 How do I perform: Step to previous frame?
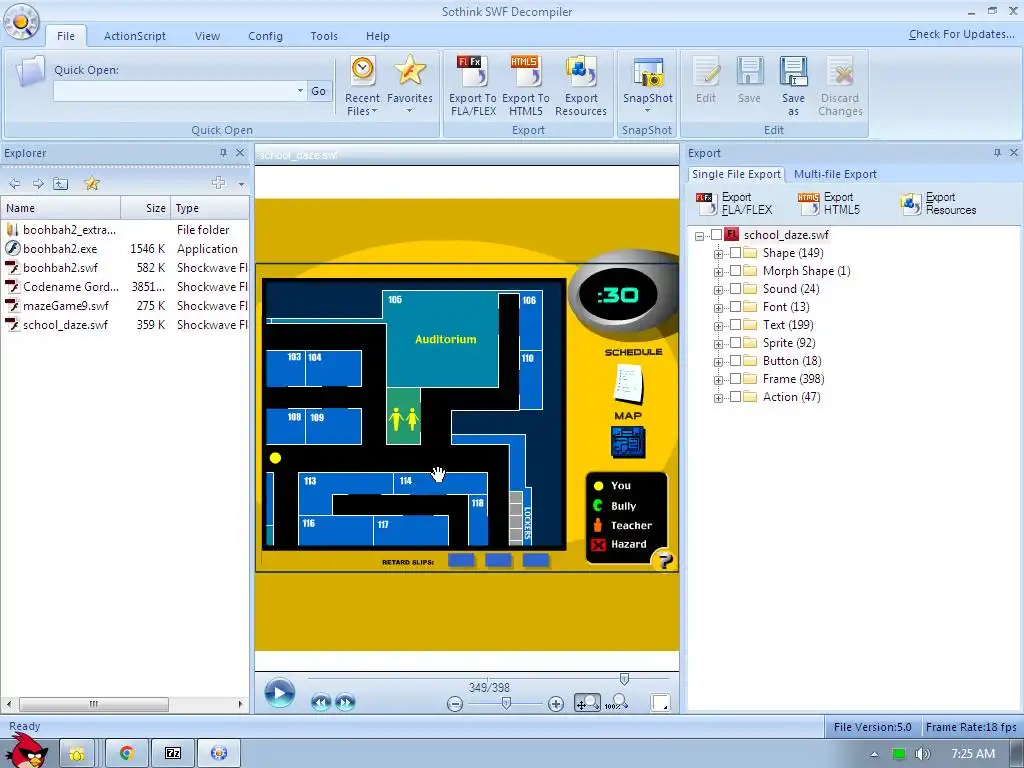(321, 702)
